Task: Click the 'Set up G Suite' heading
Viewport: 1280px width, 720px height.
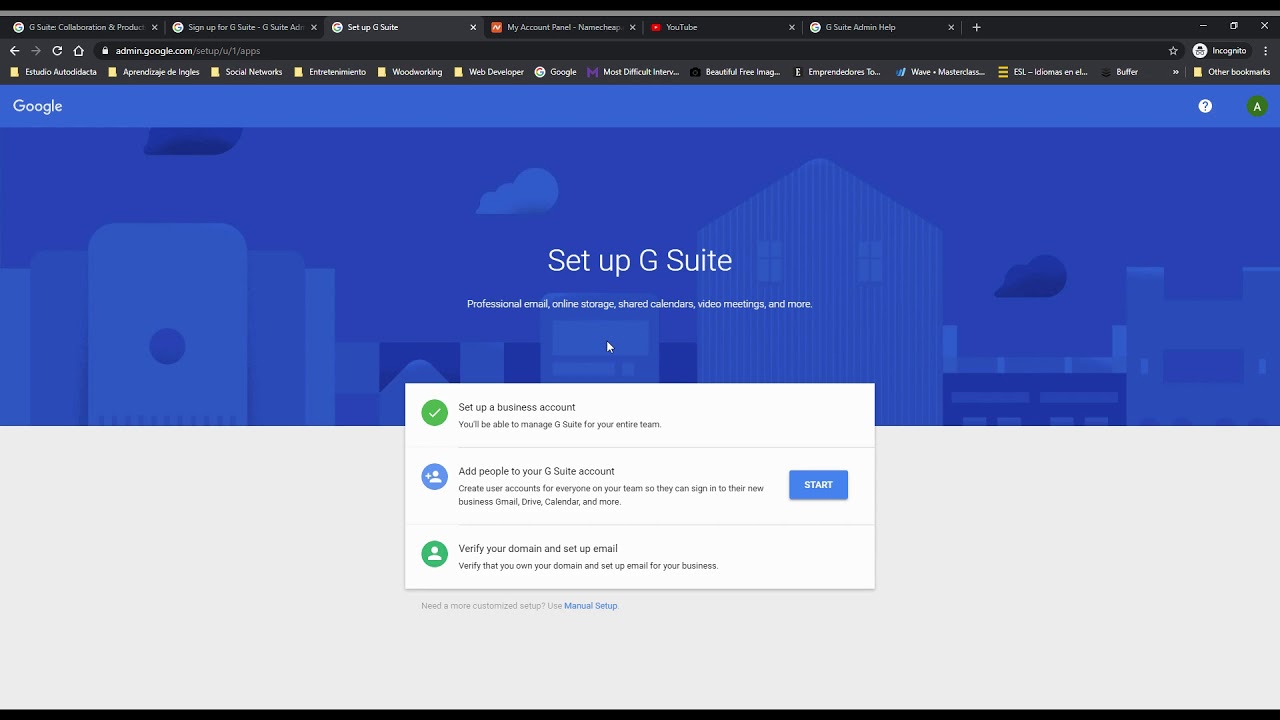Action: pos(640,260)
